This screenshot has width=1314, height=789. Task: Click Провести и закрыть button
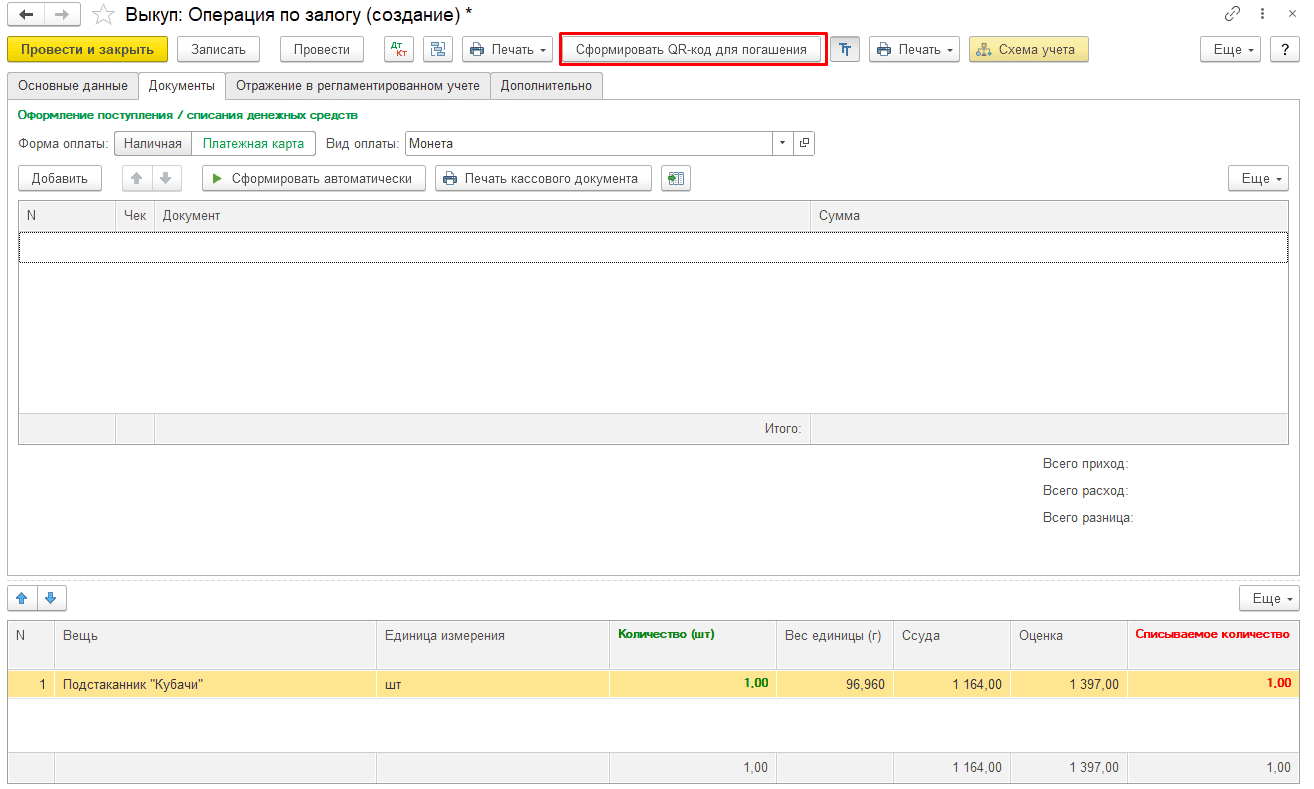87,49
